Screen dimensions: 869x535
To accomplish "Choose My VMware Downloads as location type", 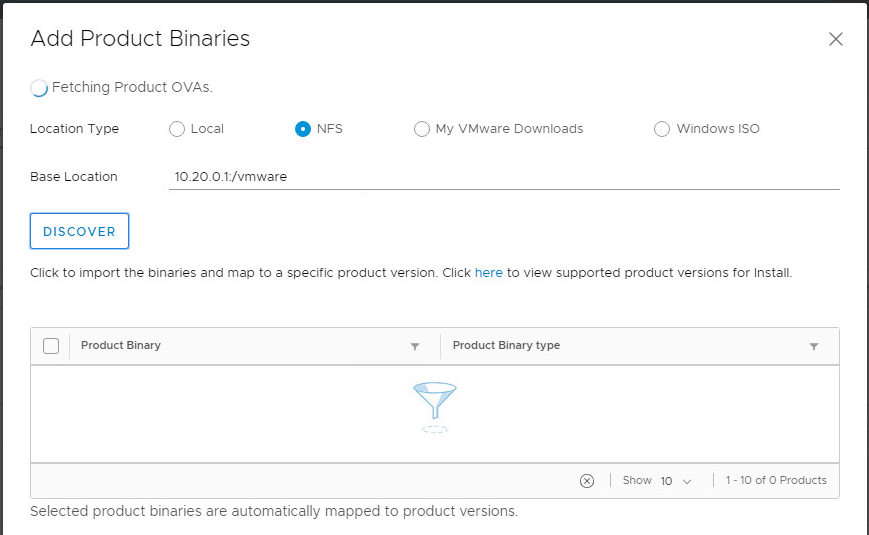I will point(422,129).
